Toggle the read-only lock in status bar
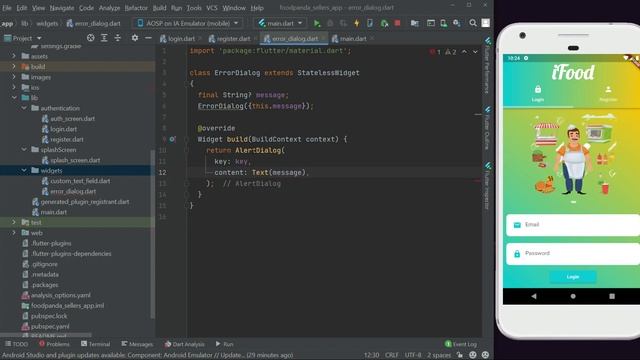The image size is (640, 360). coord(460,355)
